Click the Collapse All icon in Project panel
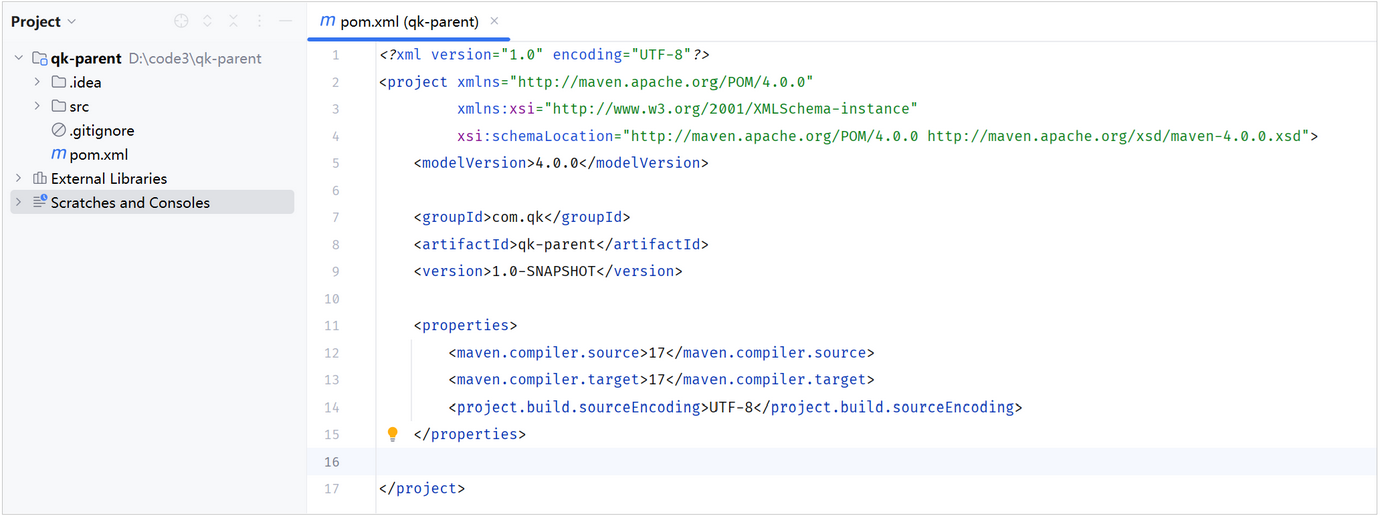Image resolution: width=1380 pixels, height=516 pixels. click(x=233, y=21)
